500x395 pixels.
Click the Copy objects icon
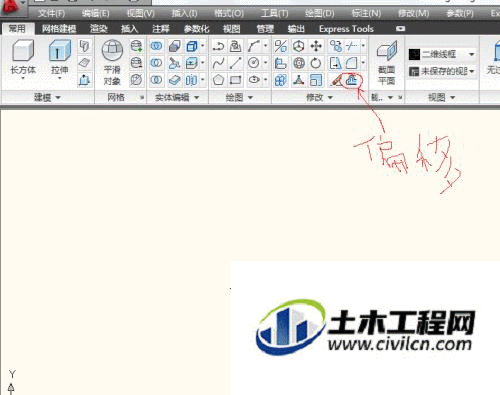pyautogui.click(x=336, y=46)
